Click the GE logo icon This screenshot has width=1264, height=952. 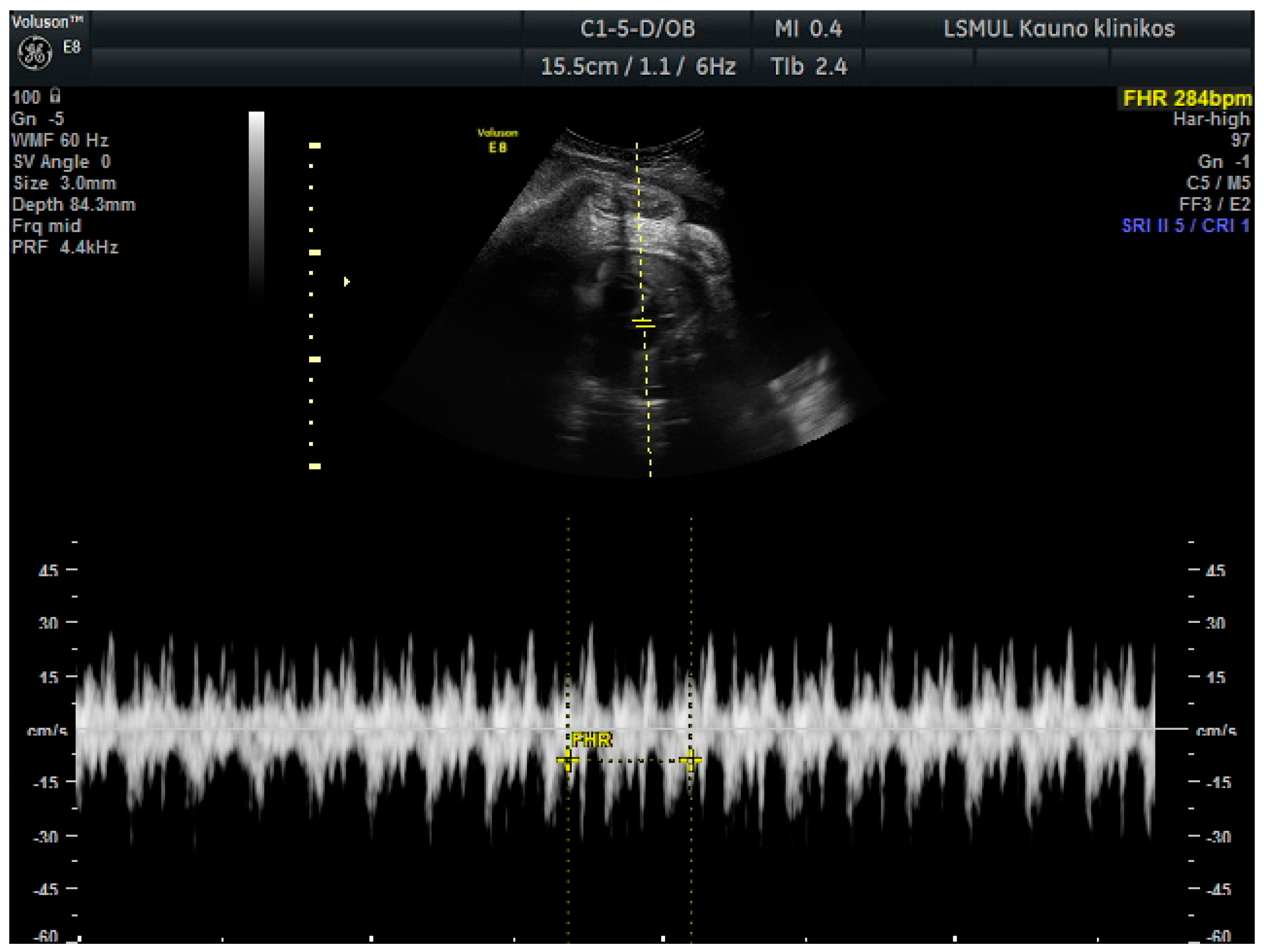pyautogui.click(x=35, y=53)
